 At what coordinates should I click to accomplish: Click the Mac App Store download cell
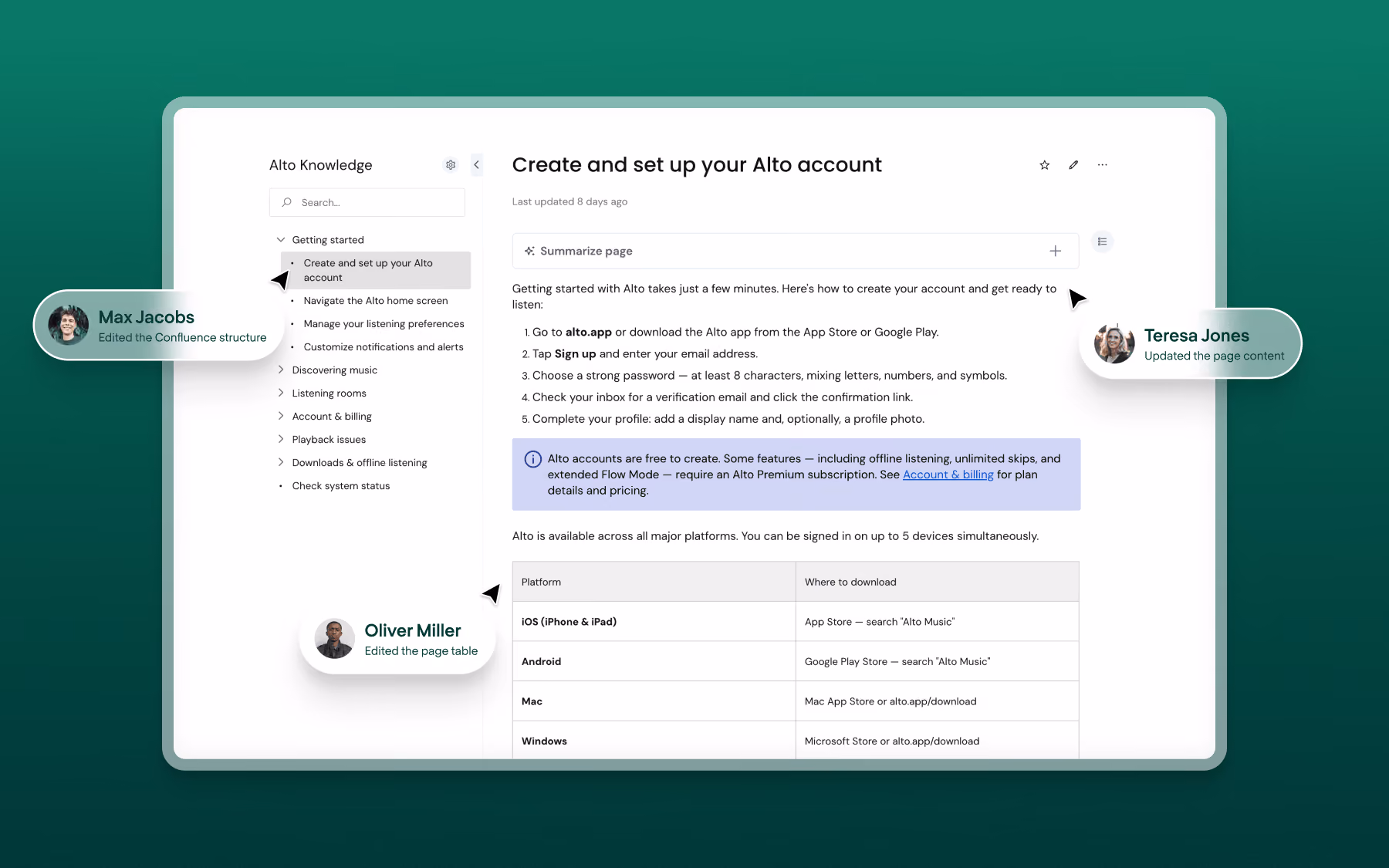click(938, 701)
